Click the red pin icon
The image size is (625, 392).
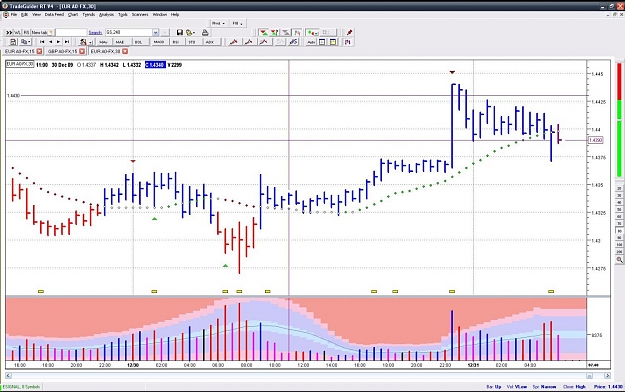pyautogui.click(x=349, y=32)
